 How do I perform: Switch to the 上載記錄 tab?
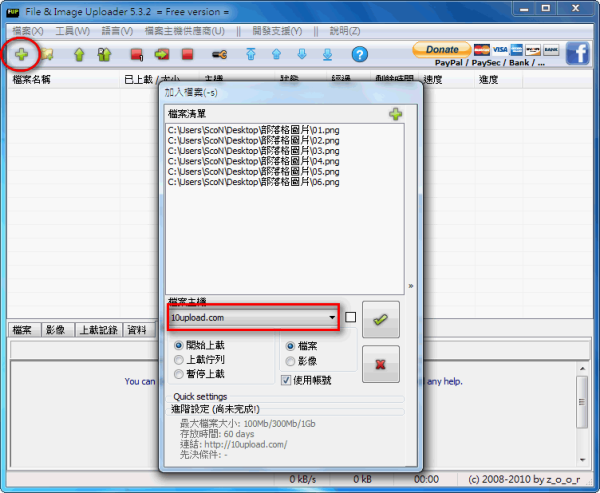(x=98, y=330)
